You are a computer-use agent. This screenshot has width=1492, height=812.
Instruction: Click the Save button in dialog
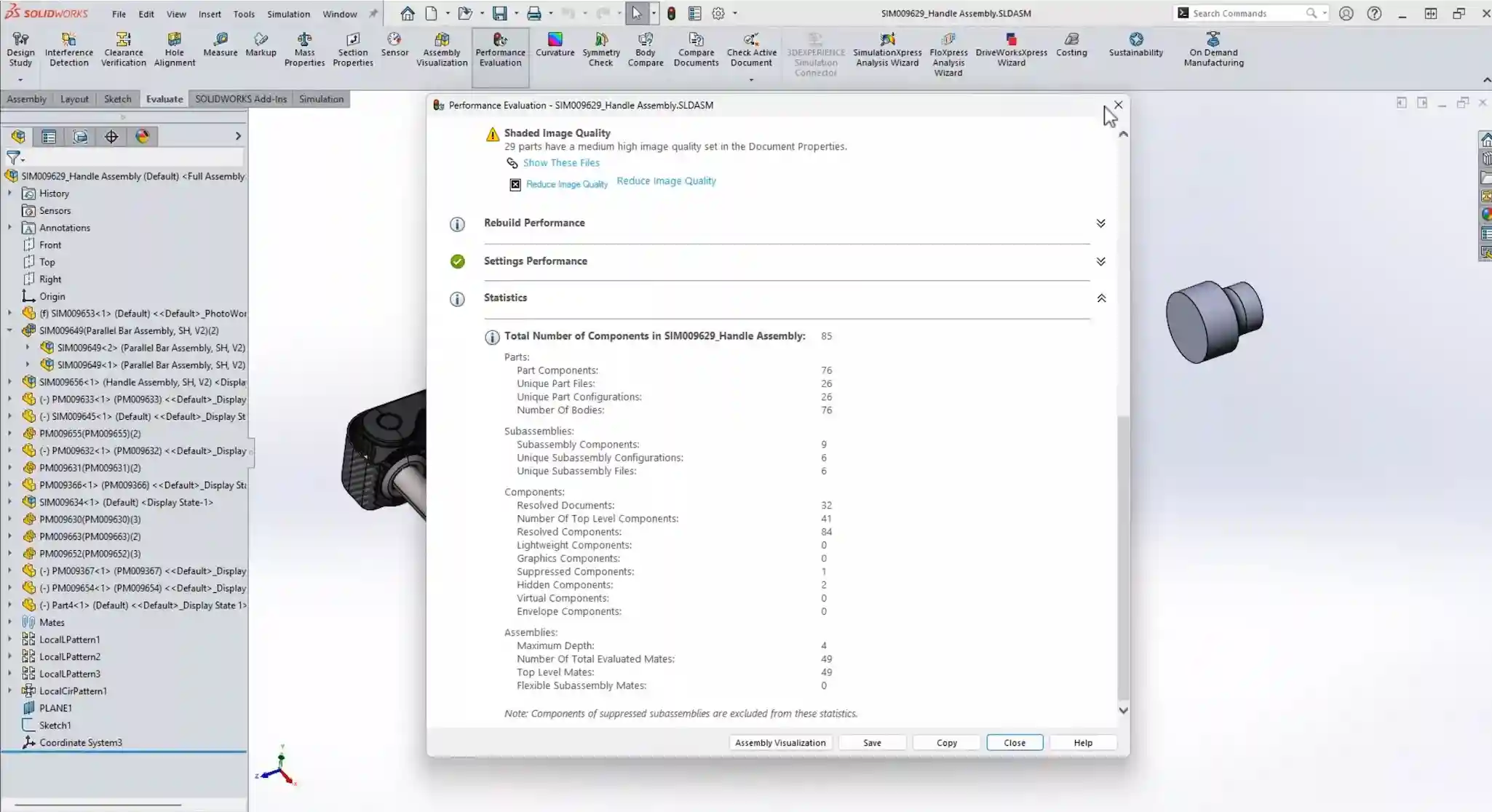point(872,743)
